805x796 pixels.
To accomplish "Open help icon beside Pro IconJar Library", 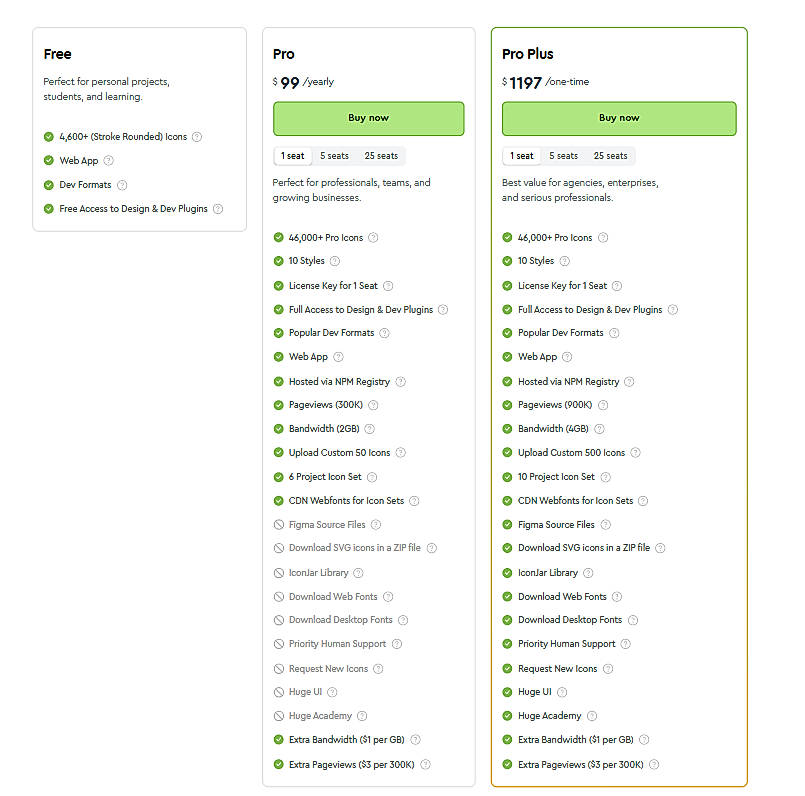I will [358, 573].
